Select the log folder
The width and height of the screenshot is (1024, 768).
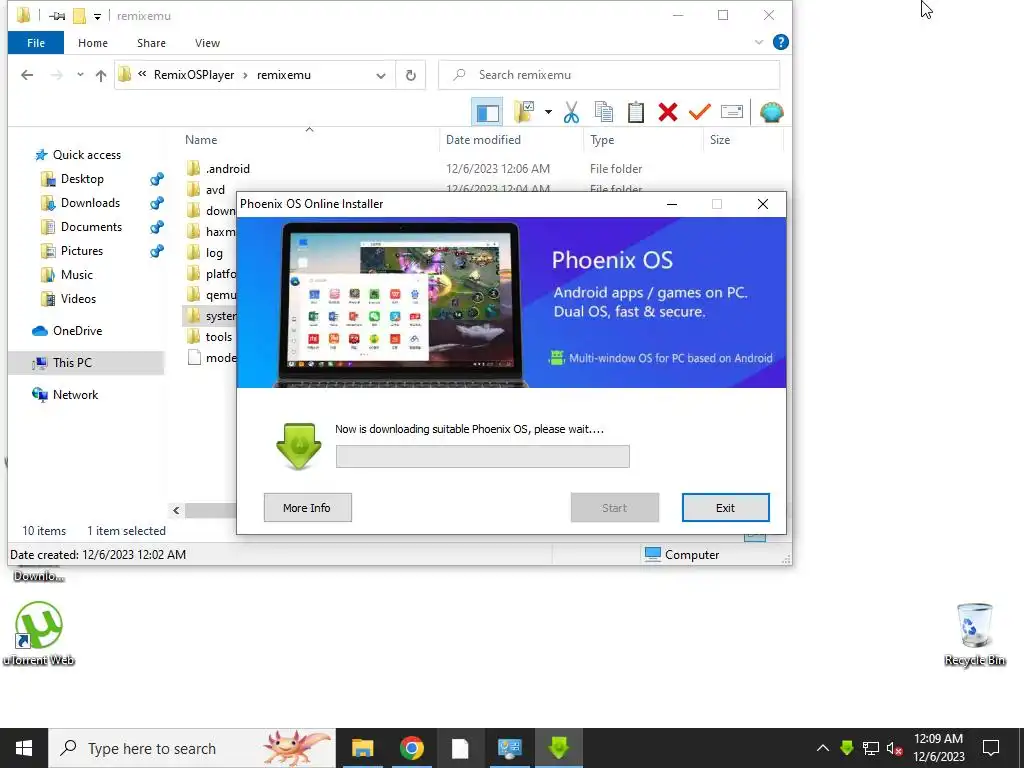(x=214, y=253)
